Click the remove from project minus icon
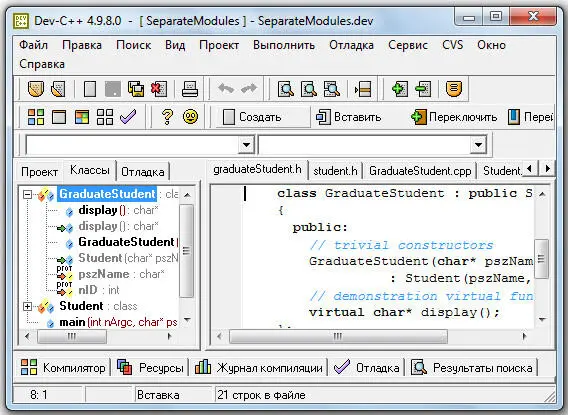 click(423, 89)
